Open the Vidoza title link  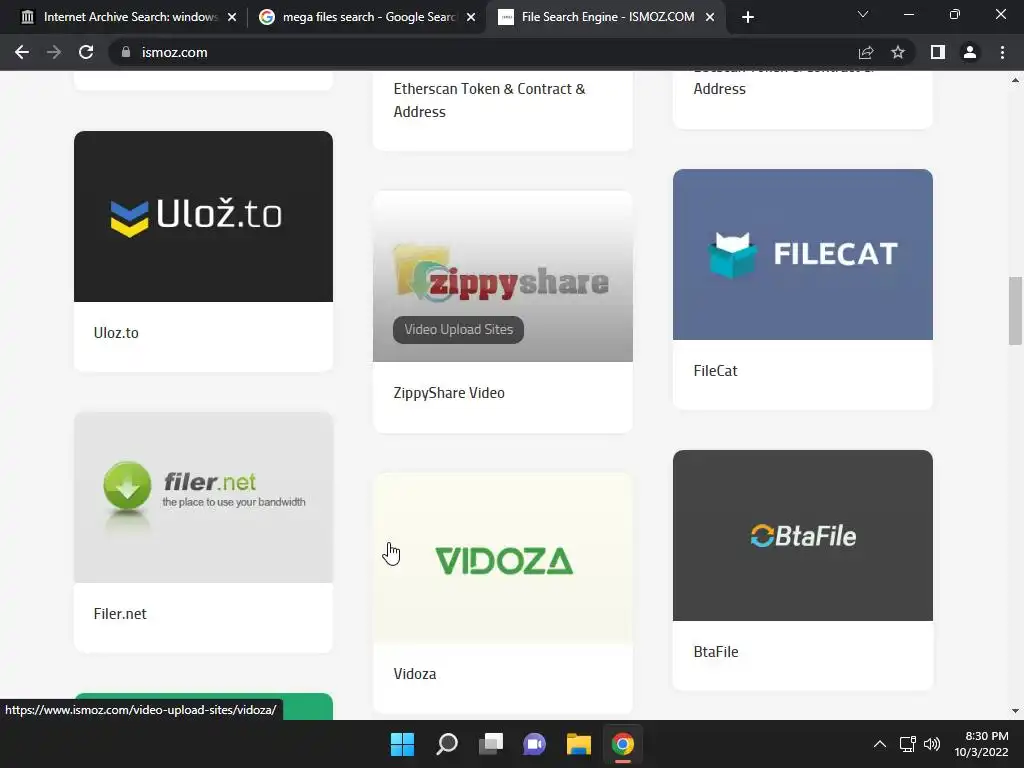(415, 674)
